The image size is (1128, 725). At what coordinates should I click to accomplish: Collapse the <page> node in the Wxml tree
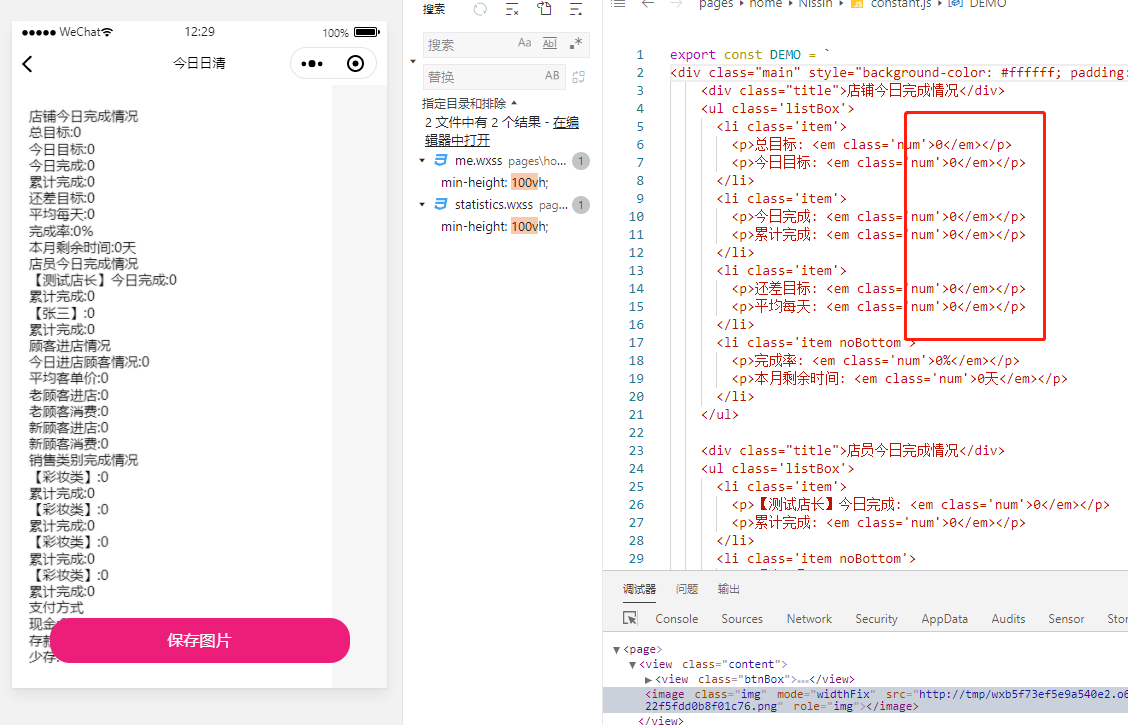coord(617,649)
